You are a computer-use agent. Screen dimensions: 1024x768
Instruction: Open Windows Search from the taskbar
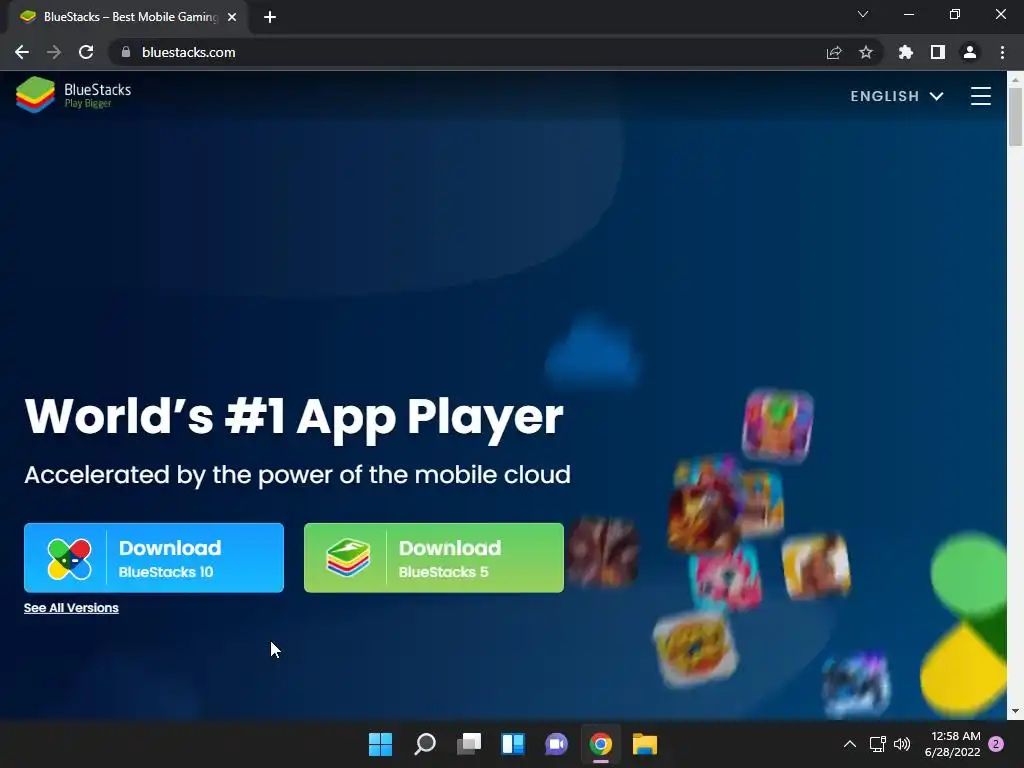tap(424, 744)
